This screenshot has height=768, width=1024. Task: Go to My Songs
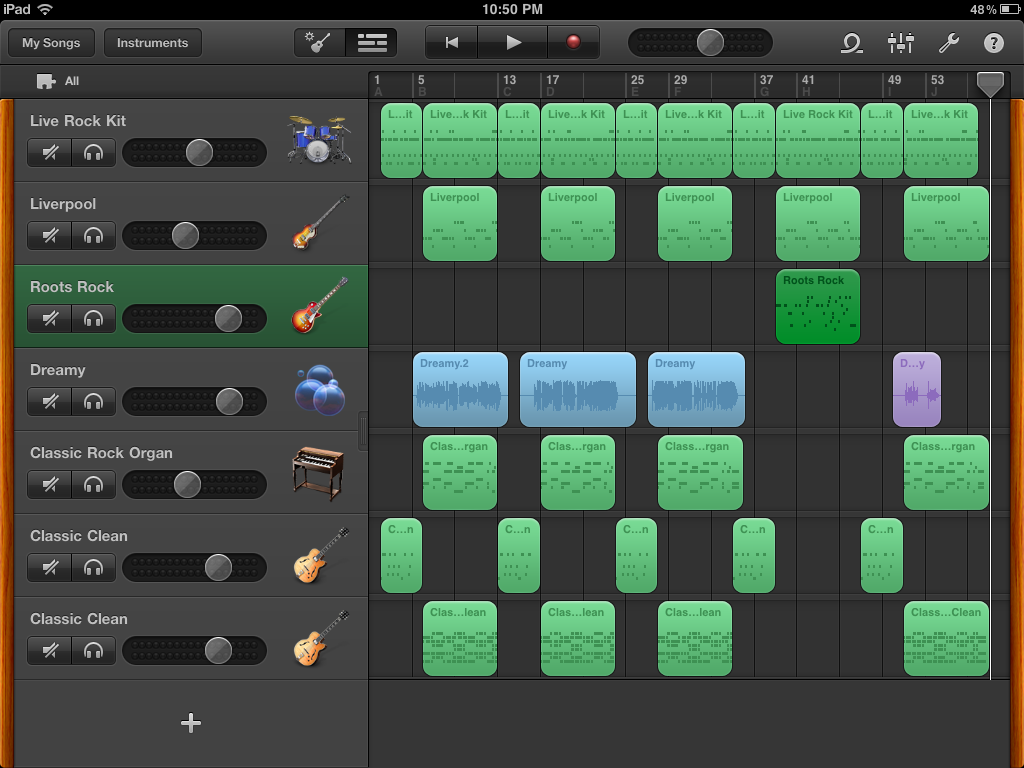(x=51, y=43)
